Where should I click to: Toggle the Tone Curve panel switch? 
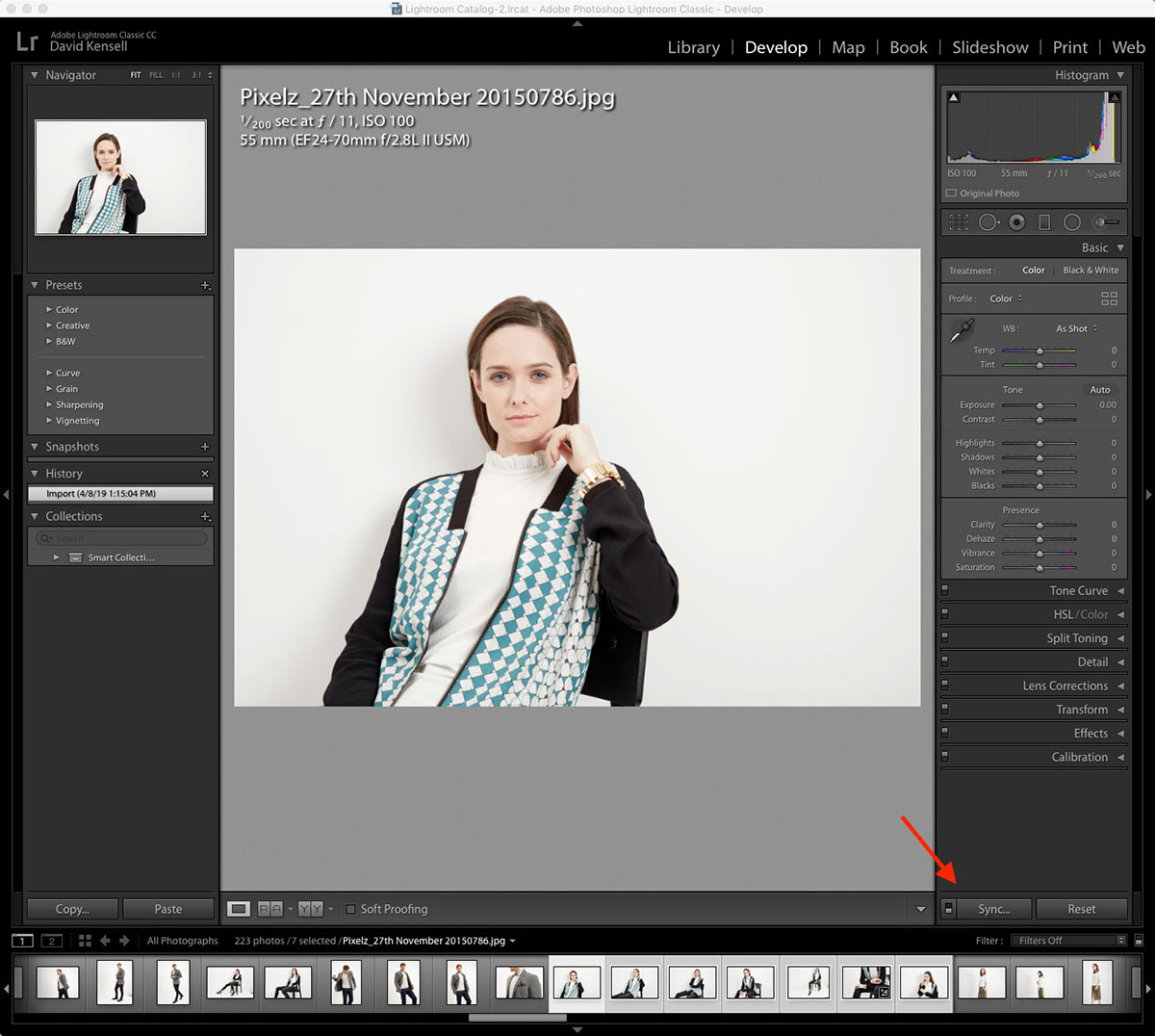[x=945, y=590]
